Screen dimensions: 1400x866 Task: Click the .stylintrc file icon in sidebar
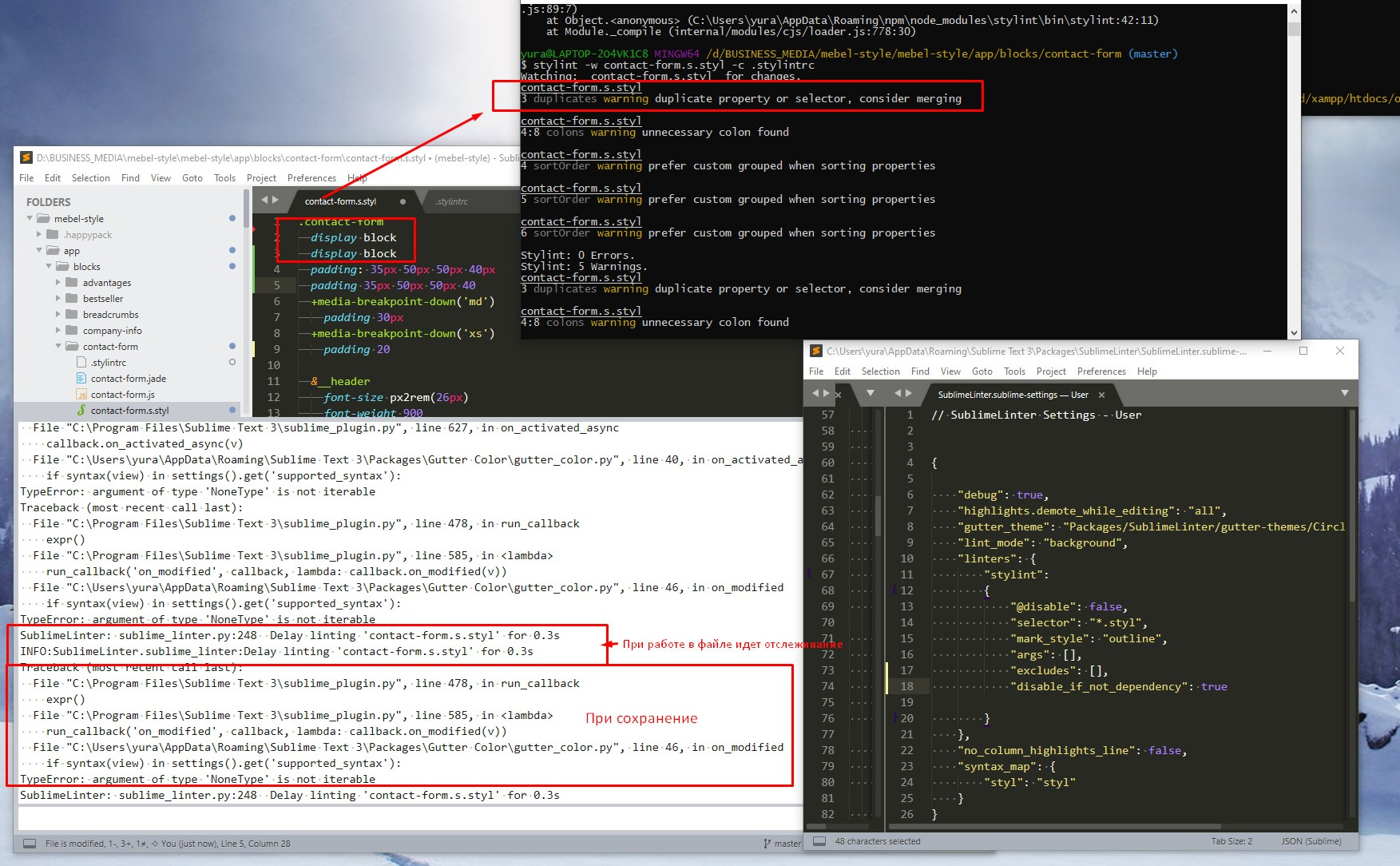click(81, 362)
